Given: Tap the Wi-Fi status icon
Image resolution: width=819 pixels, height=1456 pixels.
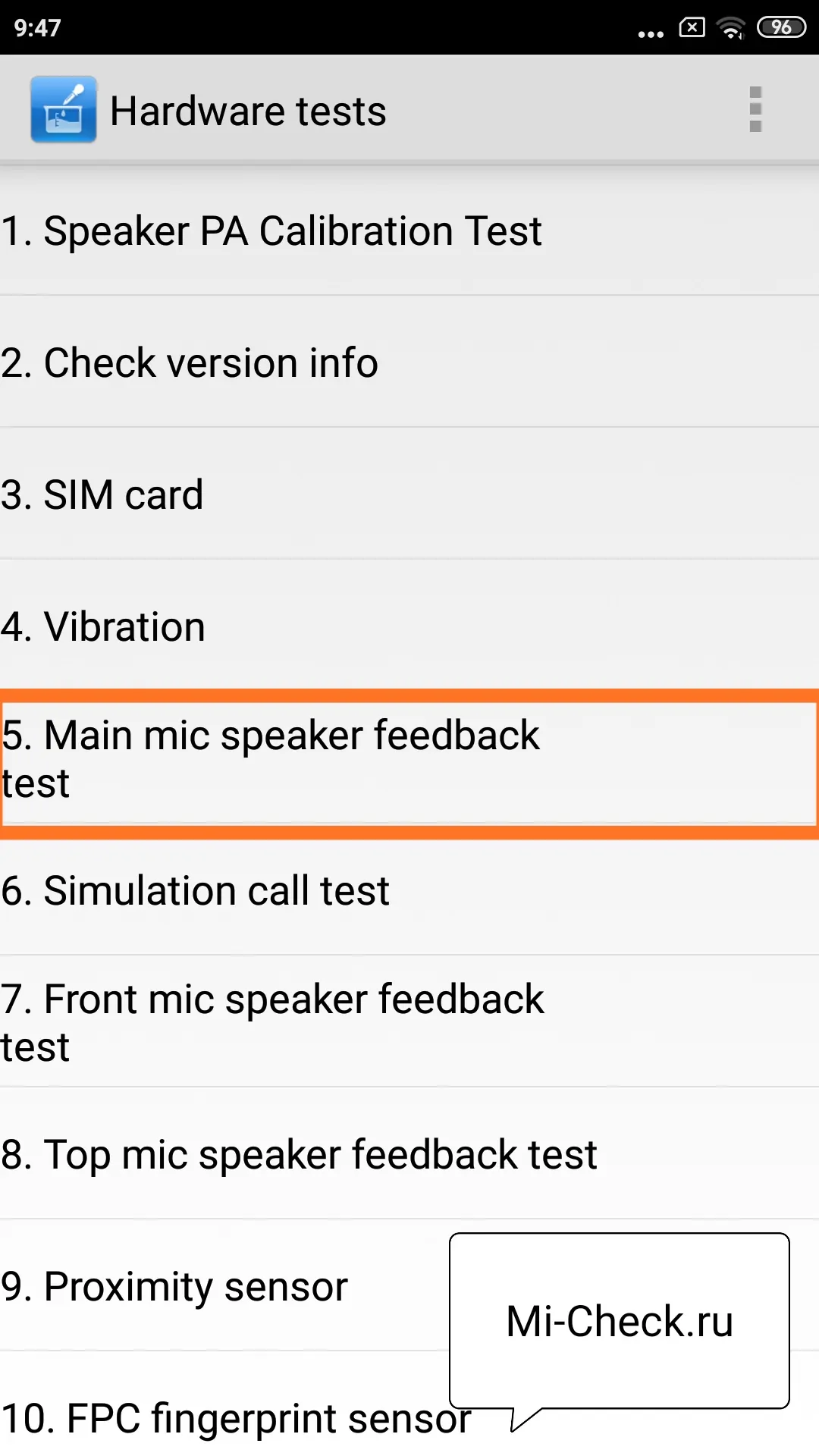Looking at the screenshot, I should (730, 28).
